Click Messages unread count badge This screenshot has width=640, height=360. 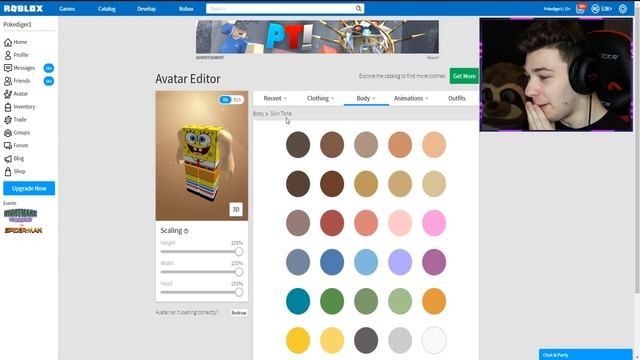[49, 68]
